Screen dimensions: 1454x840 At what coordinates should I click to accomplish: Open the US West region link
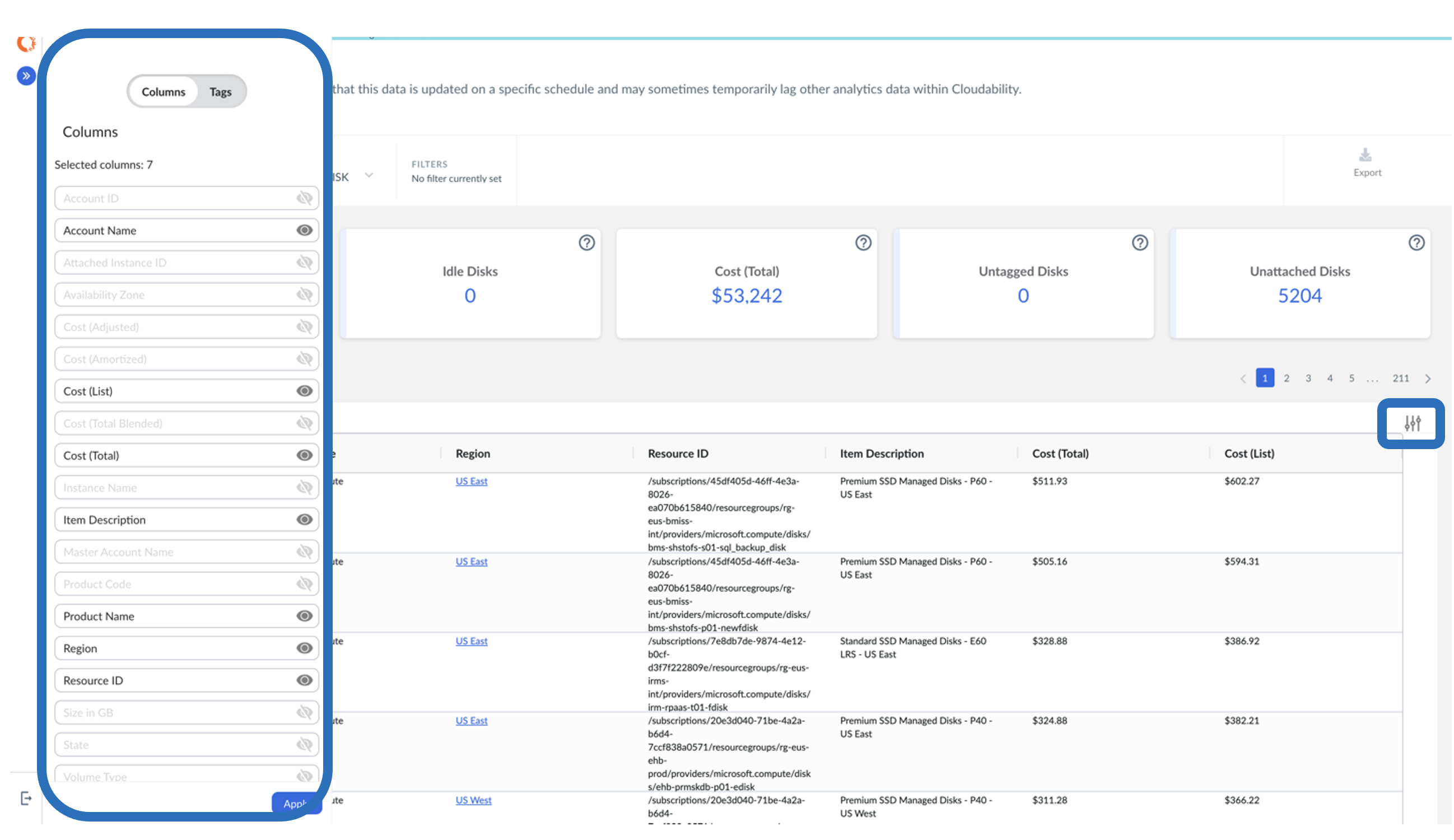(x=474, y=801)
